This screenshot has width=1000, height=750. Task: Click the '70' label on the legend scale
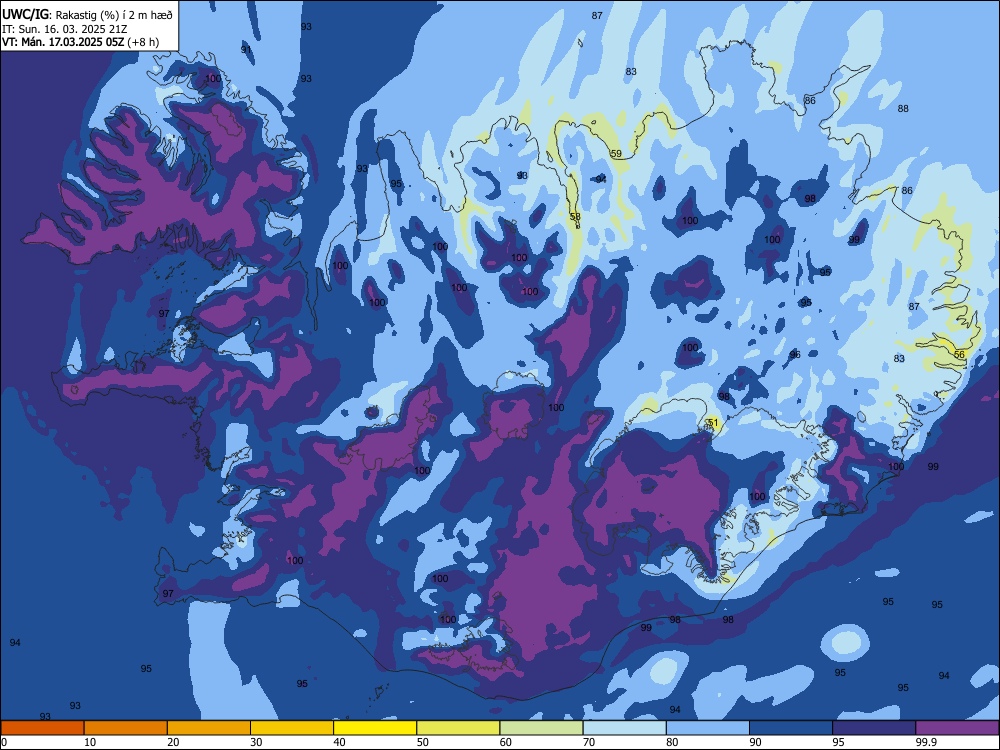coord(589,742)
